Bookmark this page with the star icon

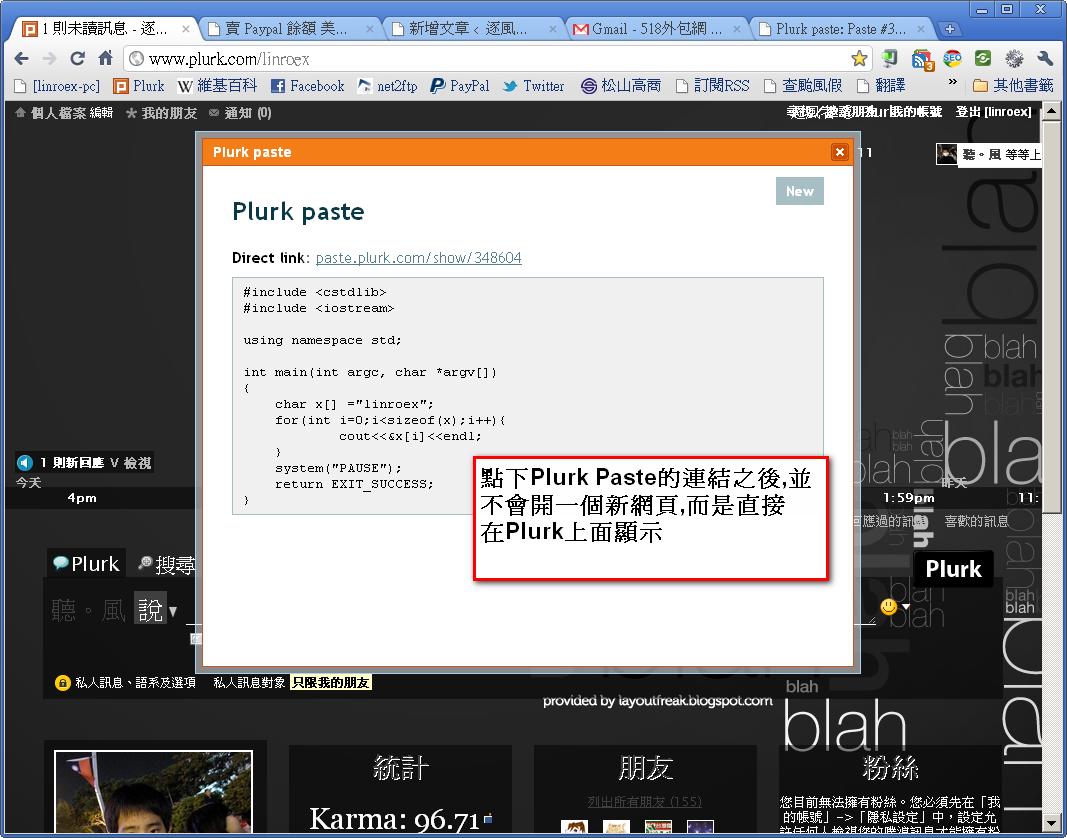point(859,59)
